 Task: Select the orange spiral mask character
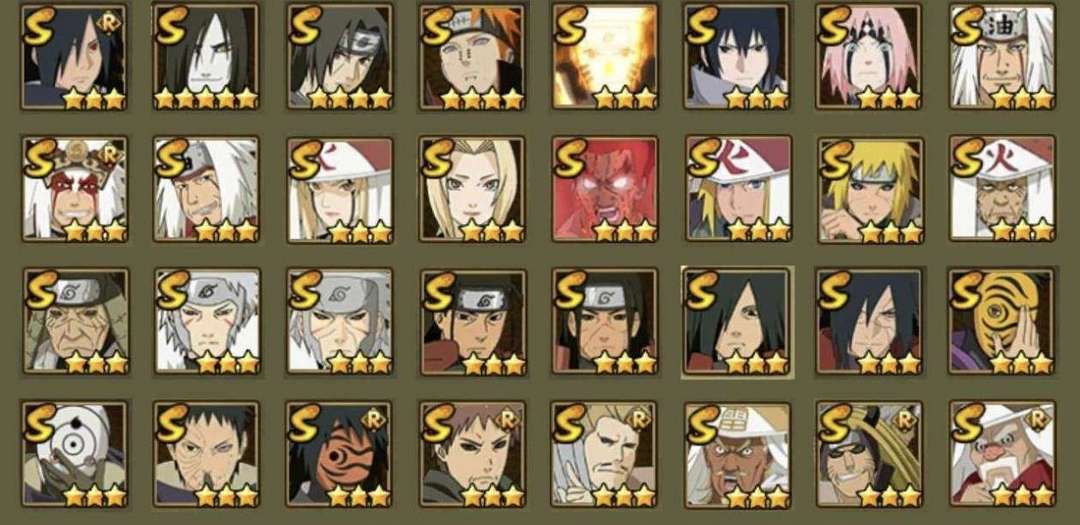[x=1001, y=322]
